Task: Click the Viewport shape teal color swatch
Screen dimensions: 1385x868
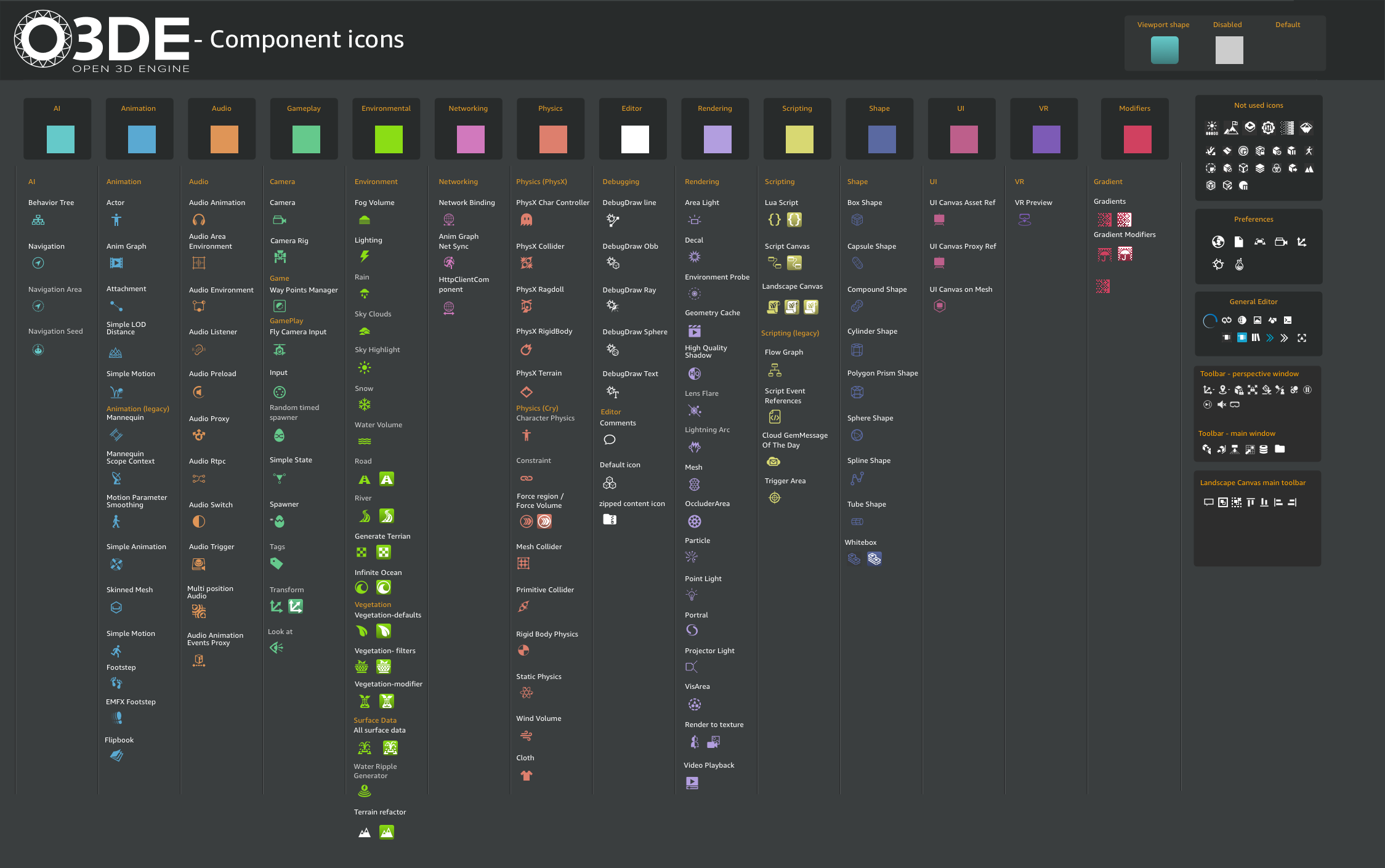Action: click(x=1164, y=50)
